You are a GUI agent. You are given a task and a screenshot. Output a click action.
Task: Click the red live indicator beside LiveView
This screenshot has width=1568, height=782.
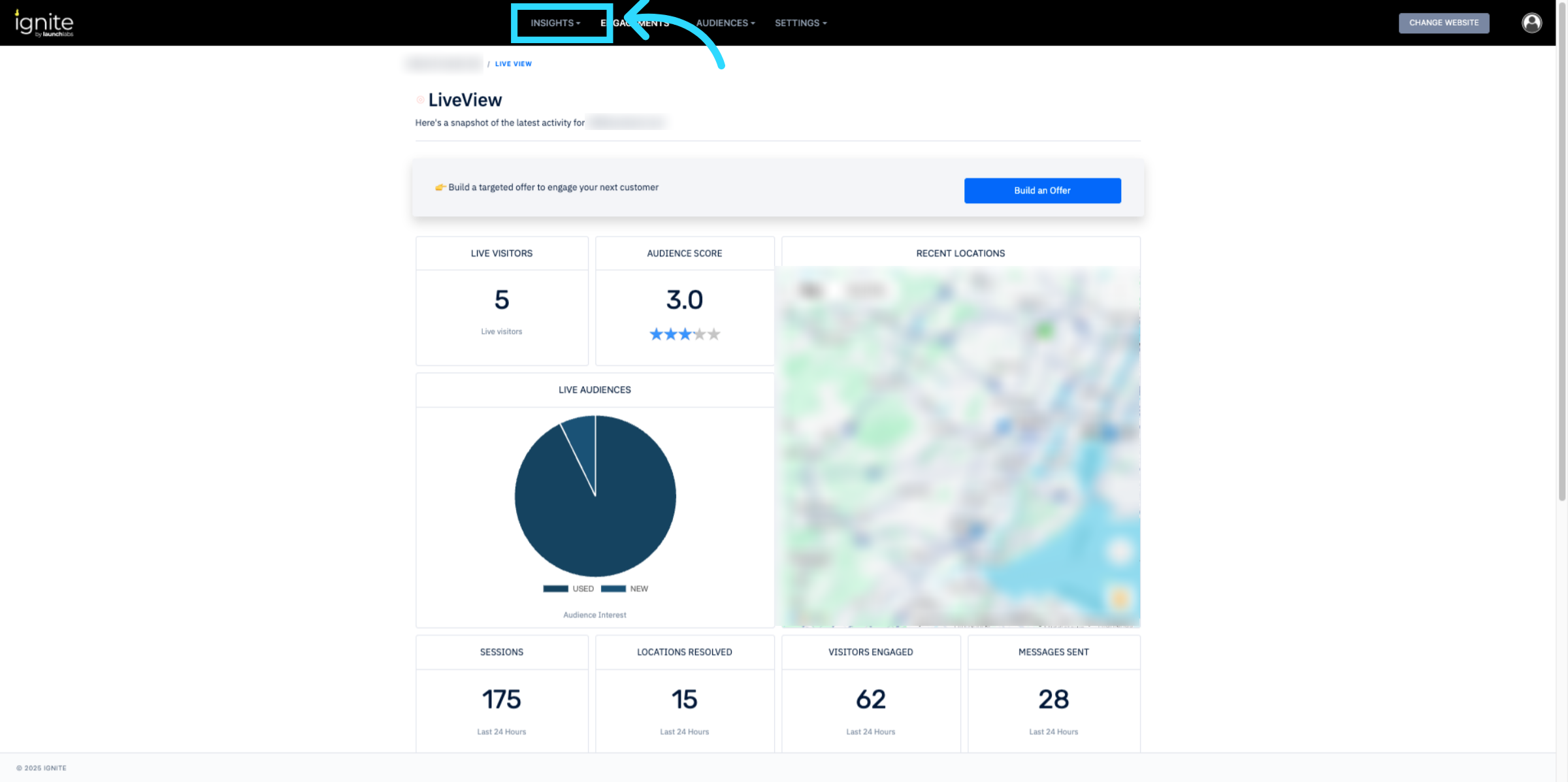420,100
